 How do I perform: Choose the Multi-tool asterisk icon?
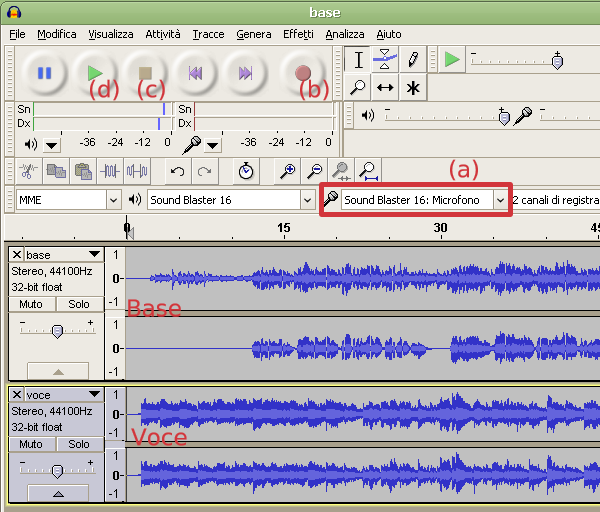click(411, 88)
